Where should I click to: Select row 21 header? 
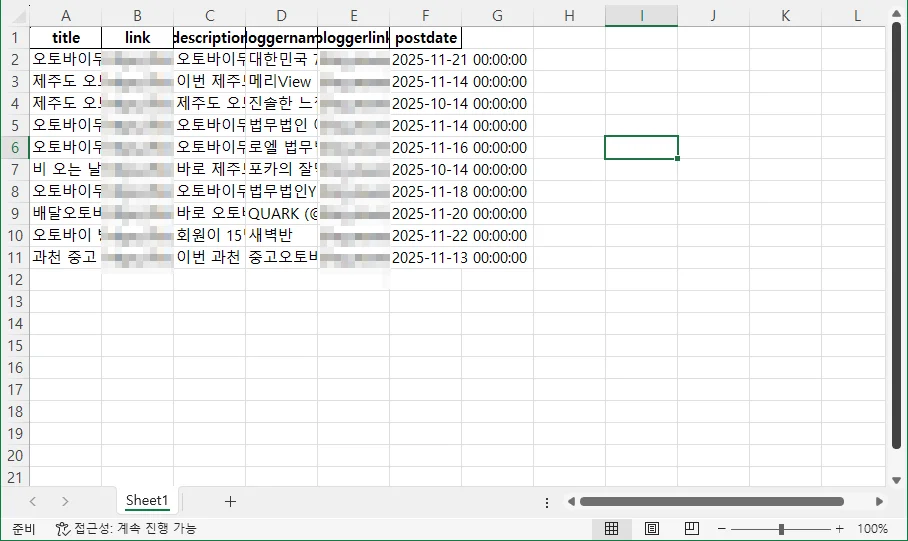(x=15, y=478)
